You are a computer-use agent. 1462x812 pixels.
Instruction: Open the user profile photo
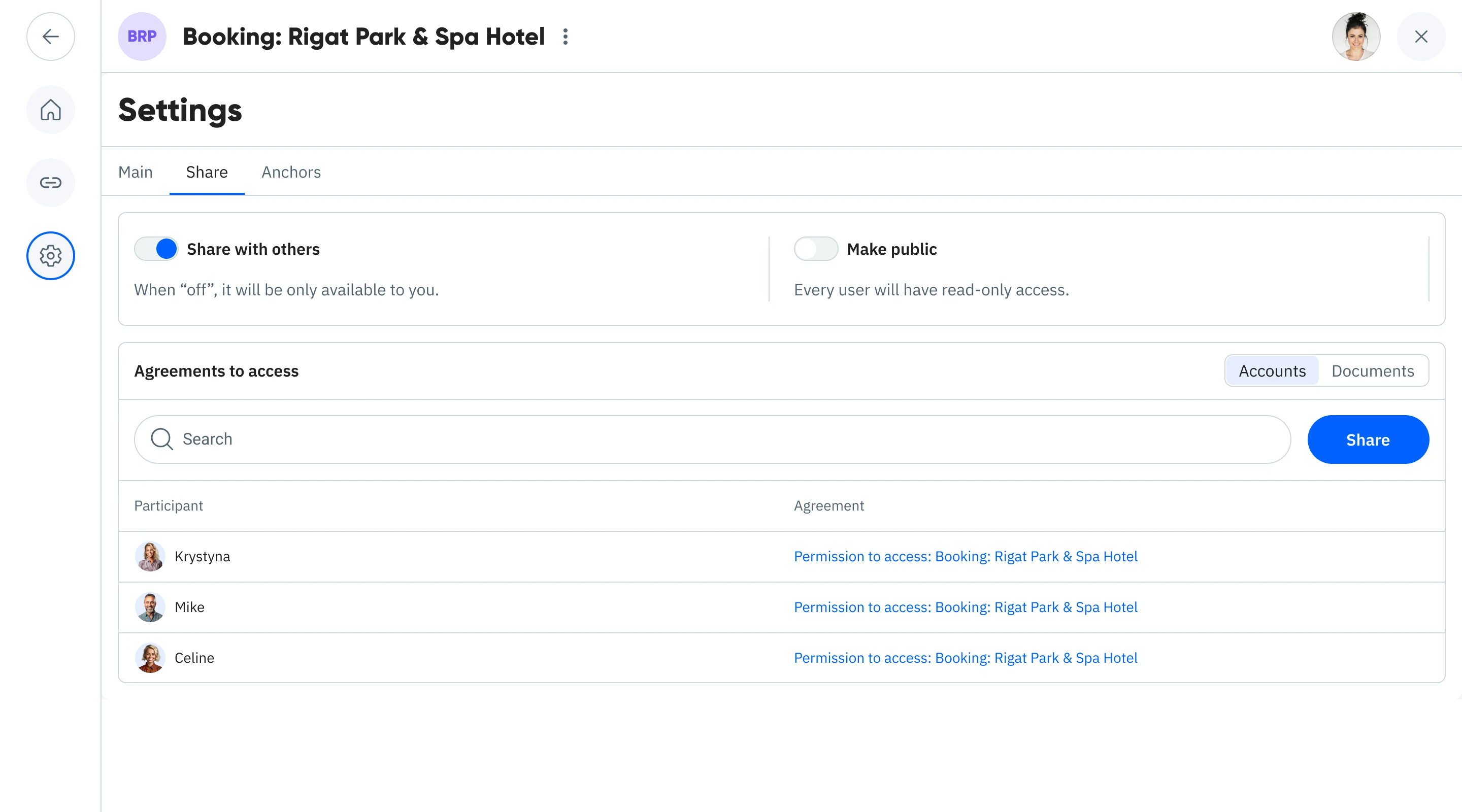(x=1355, y=37)
